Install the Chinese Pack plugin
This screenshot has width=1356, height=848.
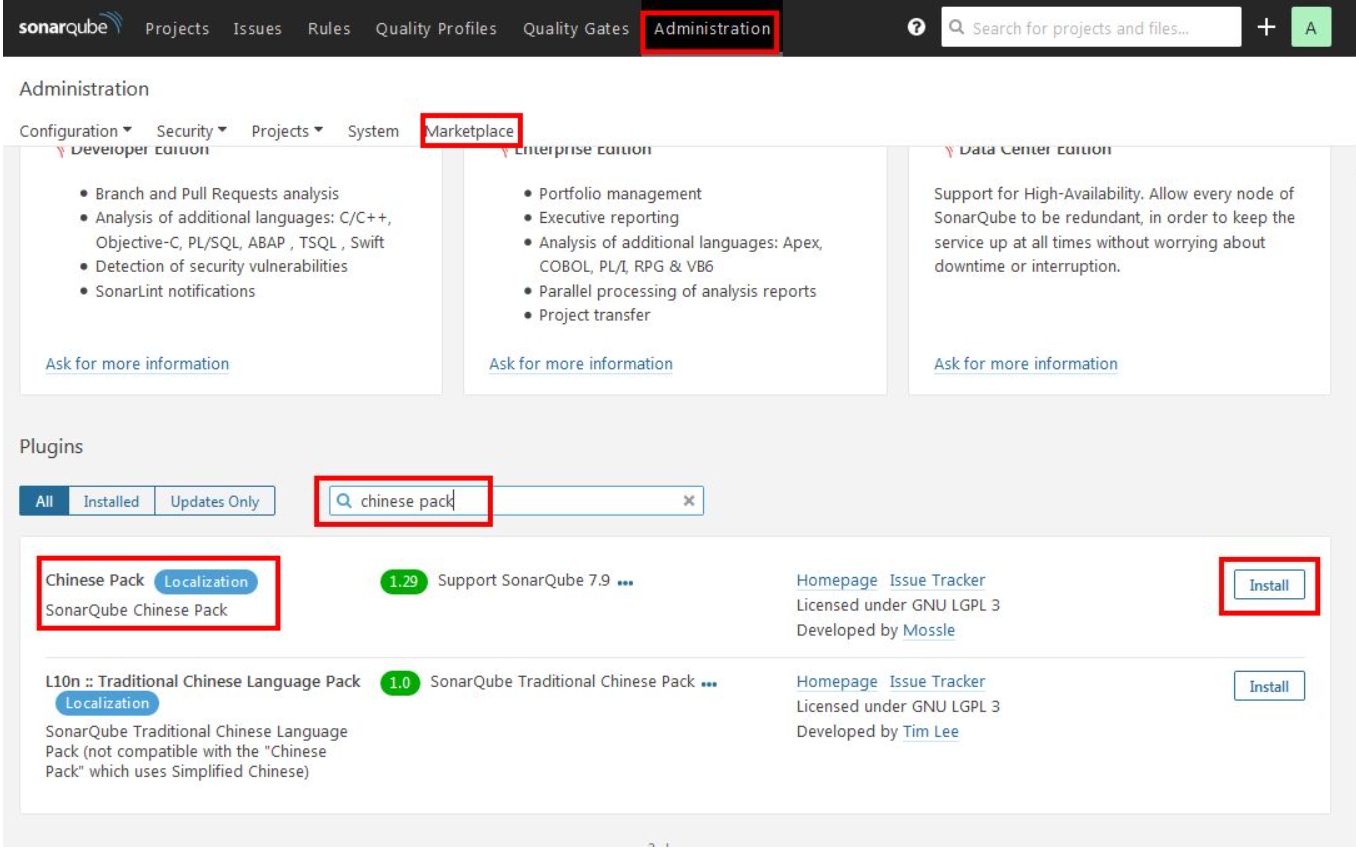pos(1267,584)
